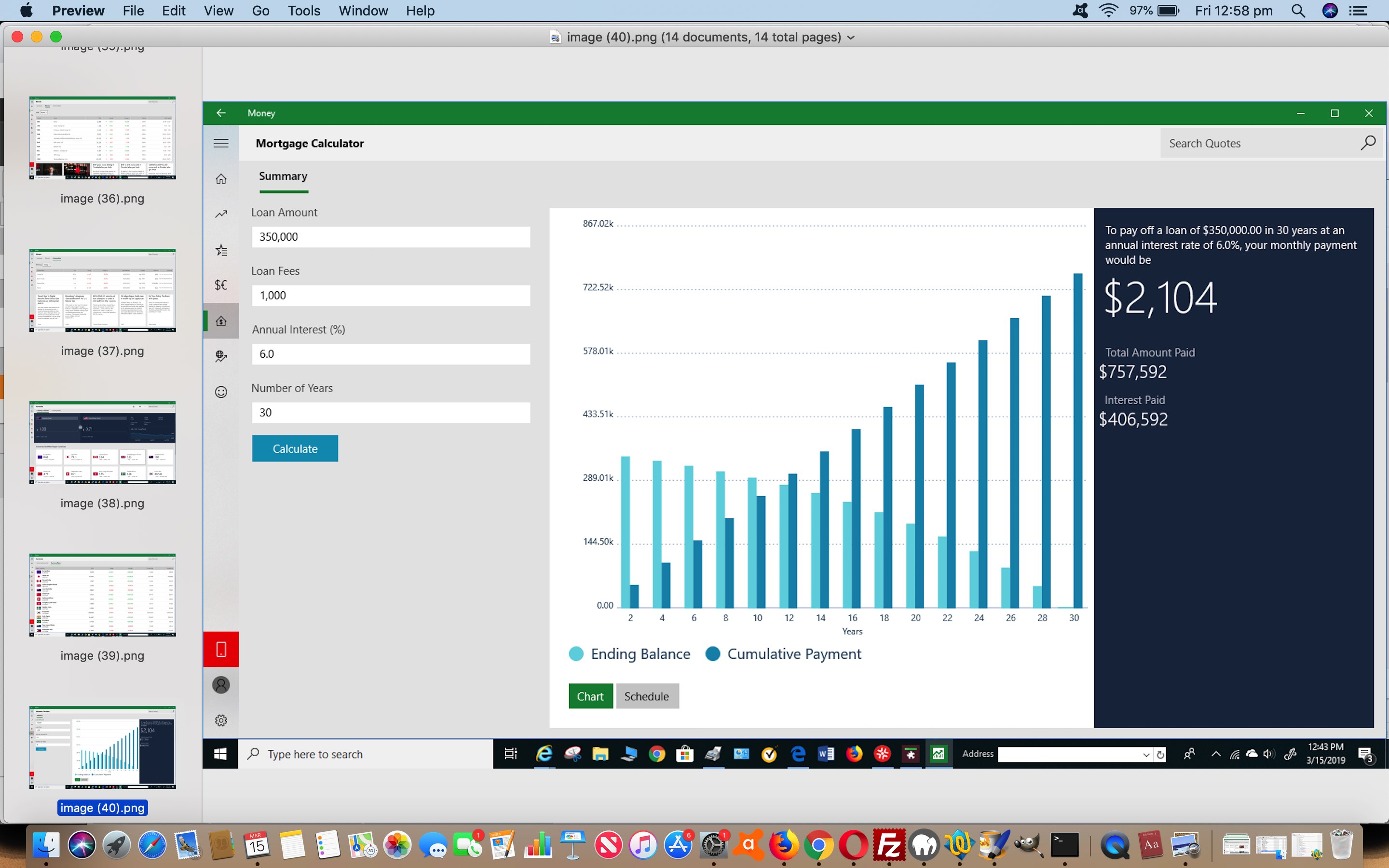Click the Money back arrow
The height and width of the screenshot is (868, 1389).
pos(221,113)
